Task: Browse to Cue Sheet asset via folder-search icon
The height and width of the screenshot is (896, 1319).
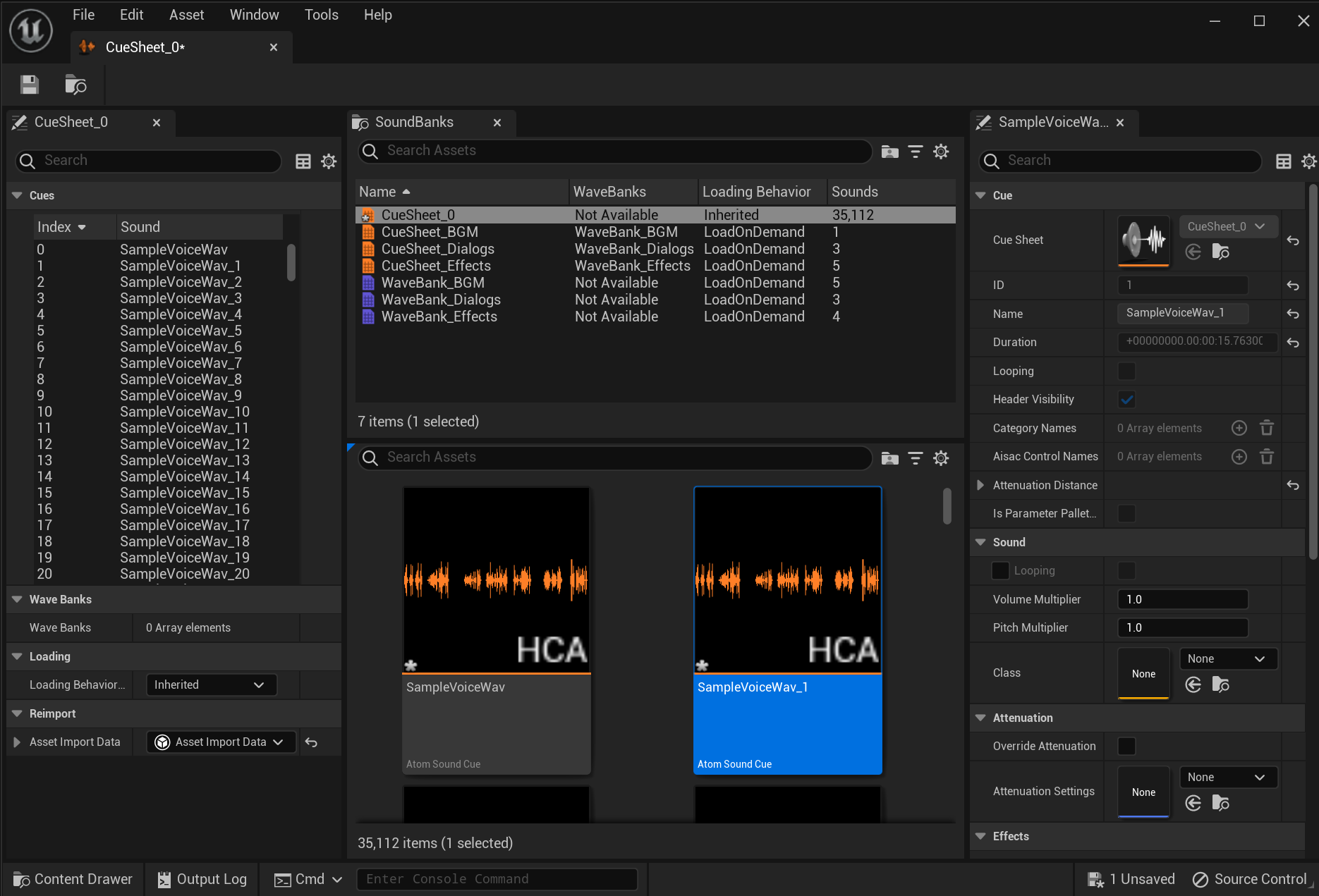Action: coord(1221,252)
